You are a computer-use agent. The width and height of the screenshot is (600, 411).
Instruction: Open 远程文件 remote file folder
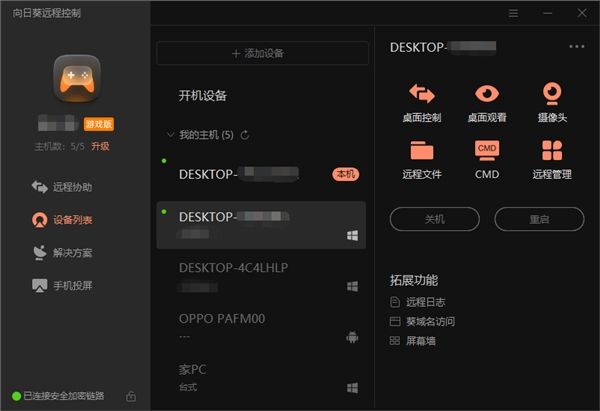point(421,151)
